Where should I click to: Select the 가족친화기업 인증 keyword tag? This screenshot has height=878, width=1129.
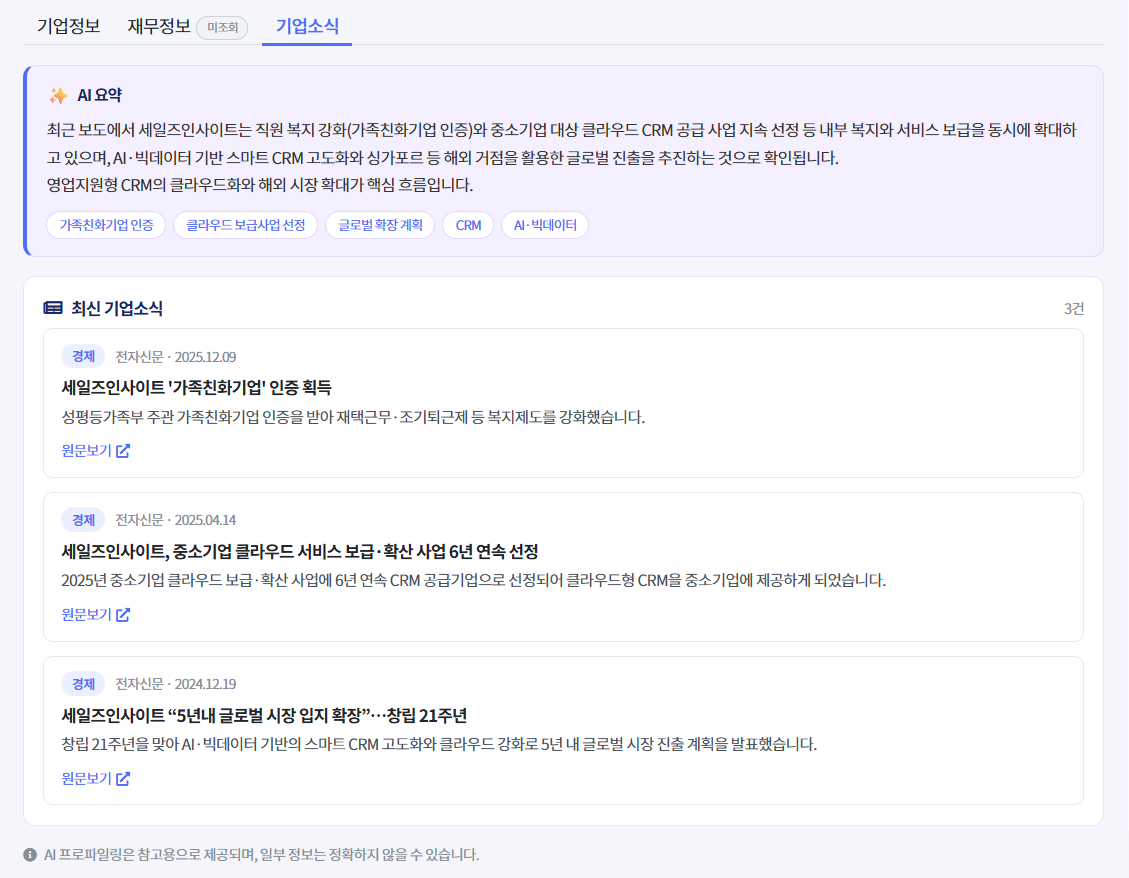coord(107,225)
